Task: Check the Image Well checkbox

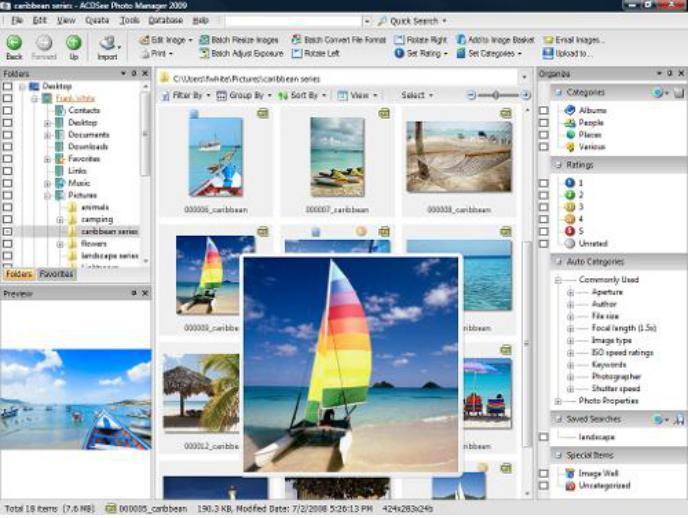Action: (x=544, y=474)
